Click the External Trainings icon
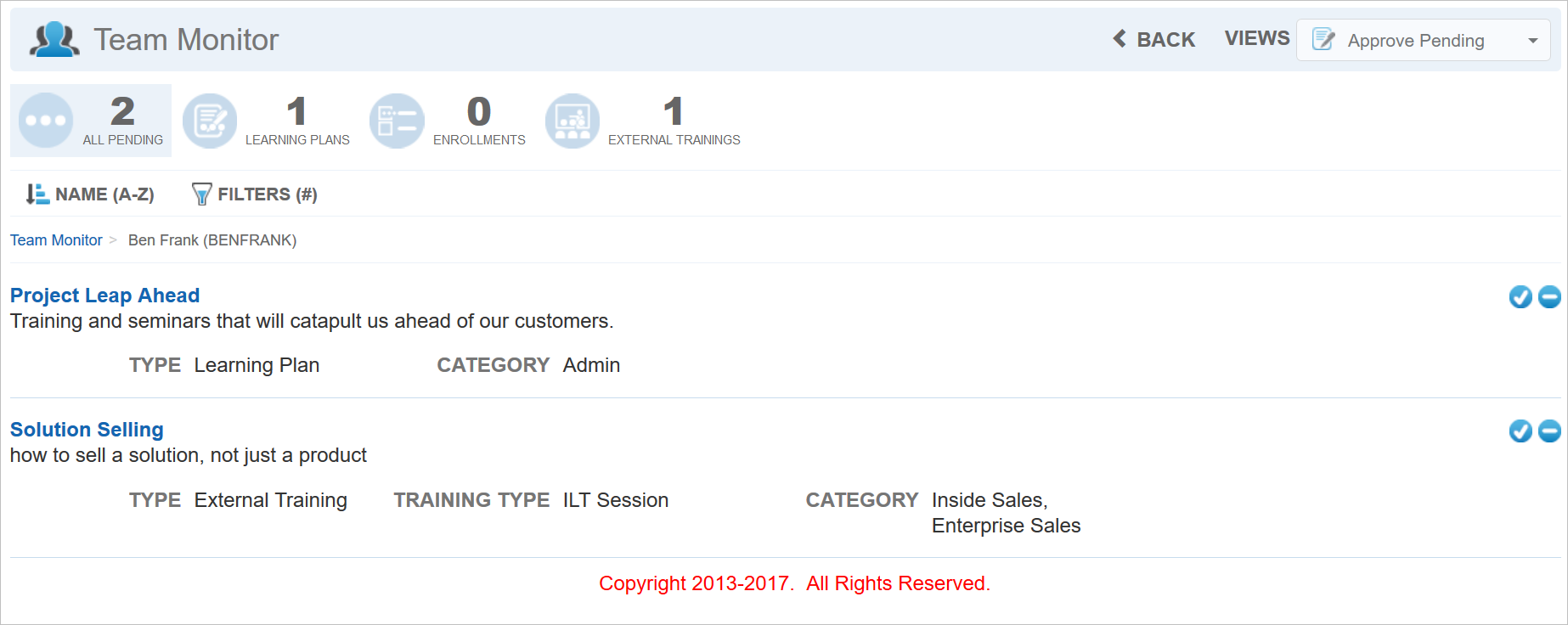The image size is (1568, 625). coord(572,121)
